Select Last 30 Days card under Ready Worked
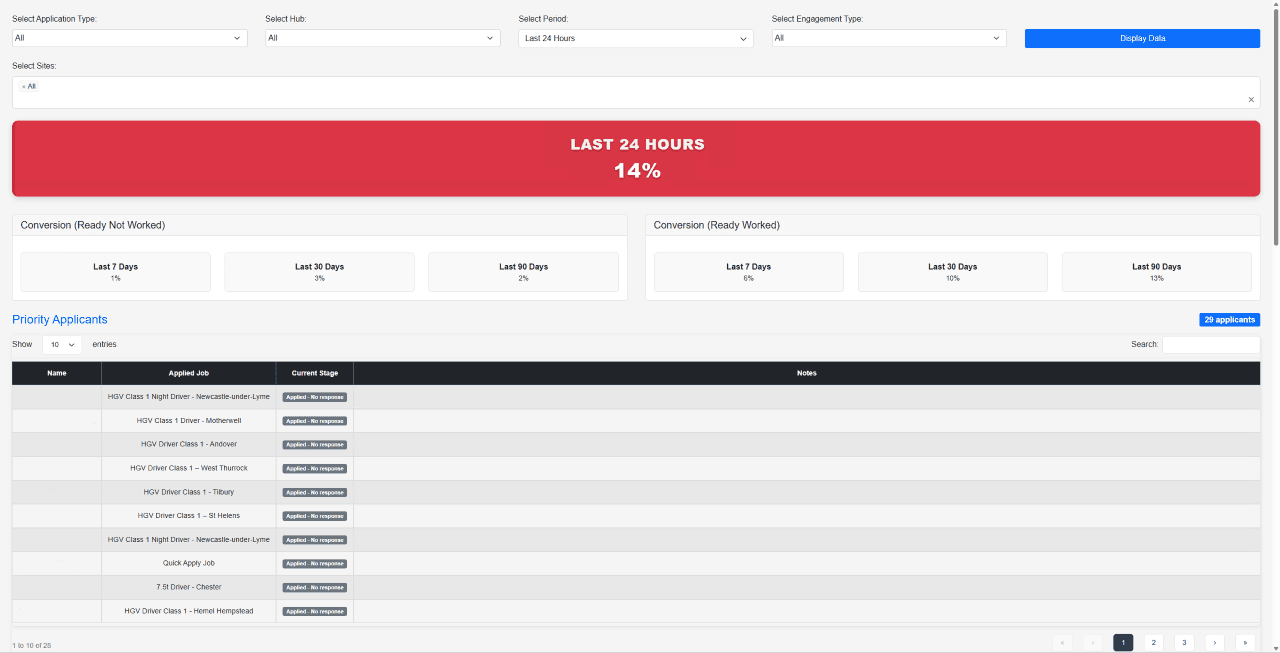The height and width of the screenshot is (653, 1280). coord(952,272)
